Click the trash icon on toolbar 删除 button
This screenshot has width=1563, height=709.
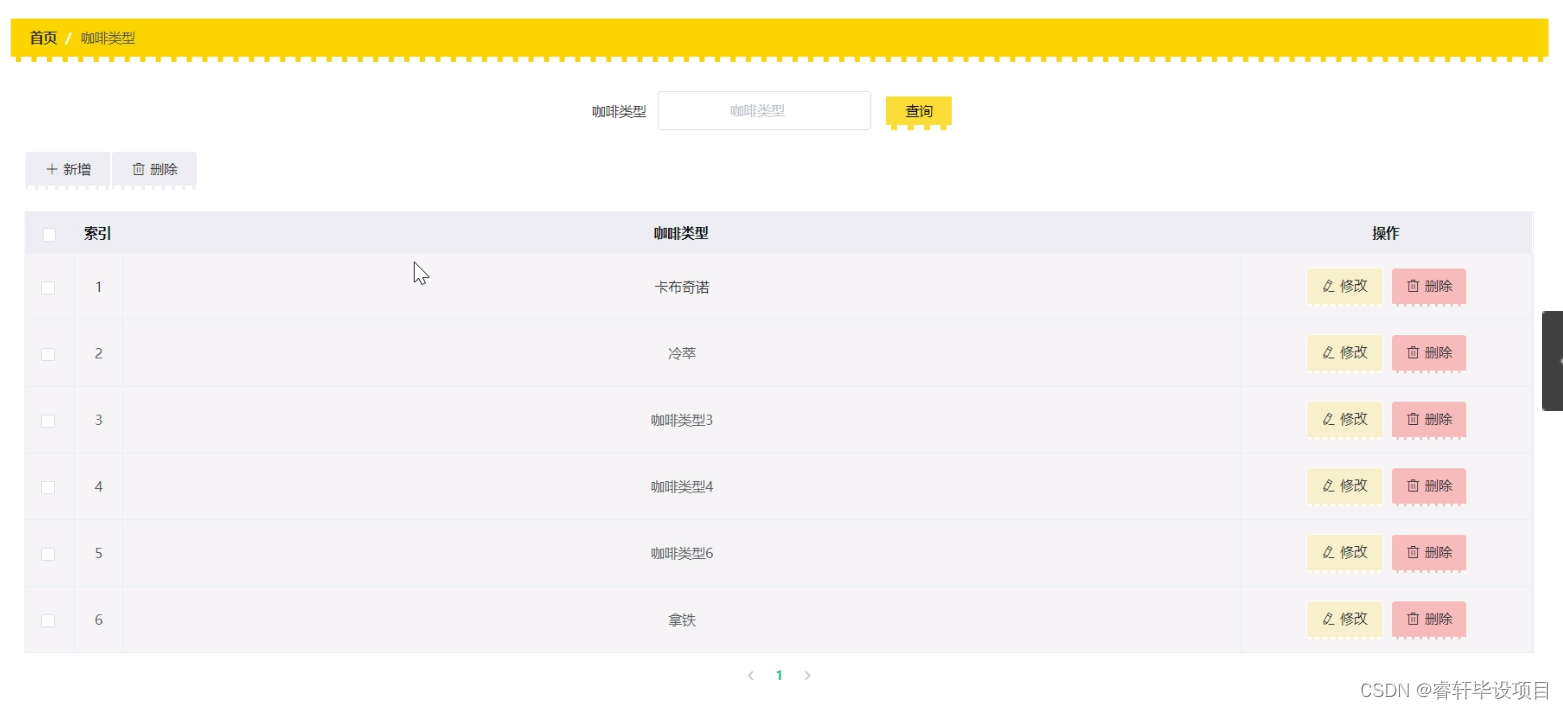click(139, 168)
